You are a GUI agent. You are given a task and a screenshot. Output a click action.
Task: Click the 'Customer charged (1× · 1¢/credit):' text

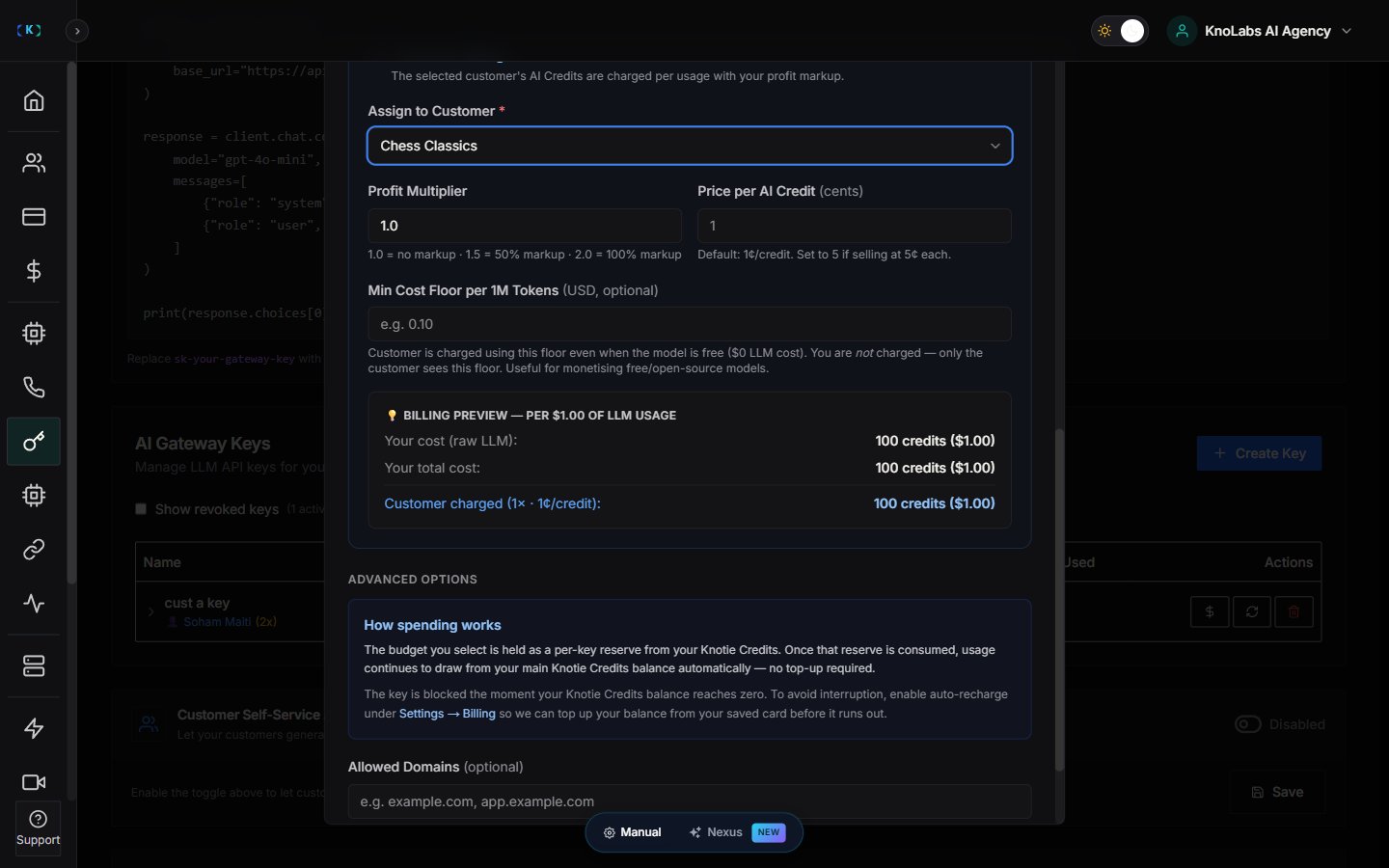coord(492,503)
